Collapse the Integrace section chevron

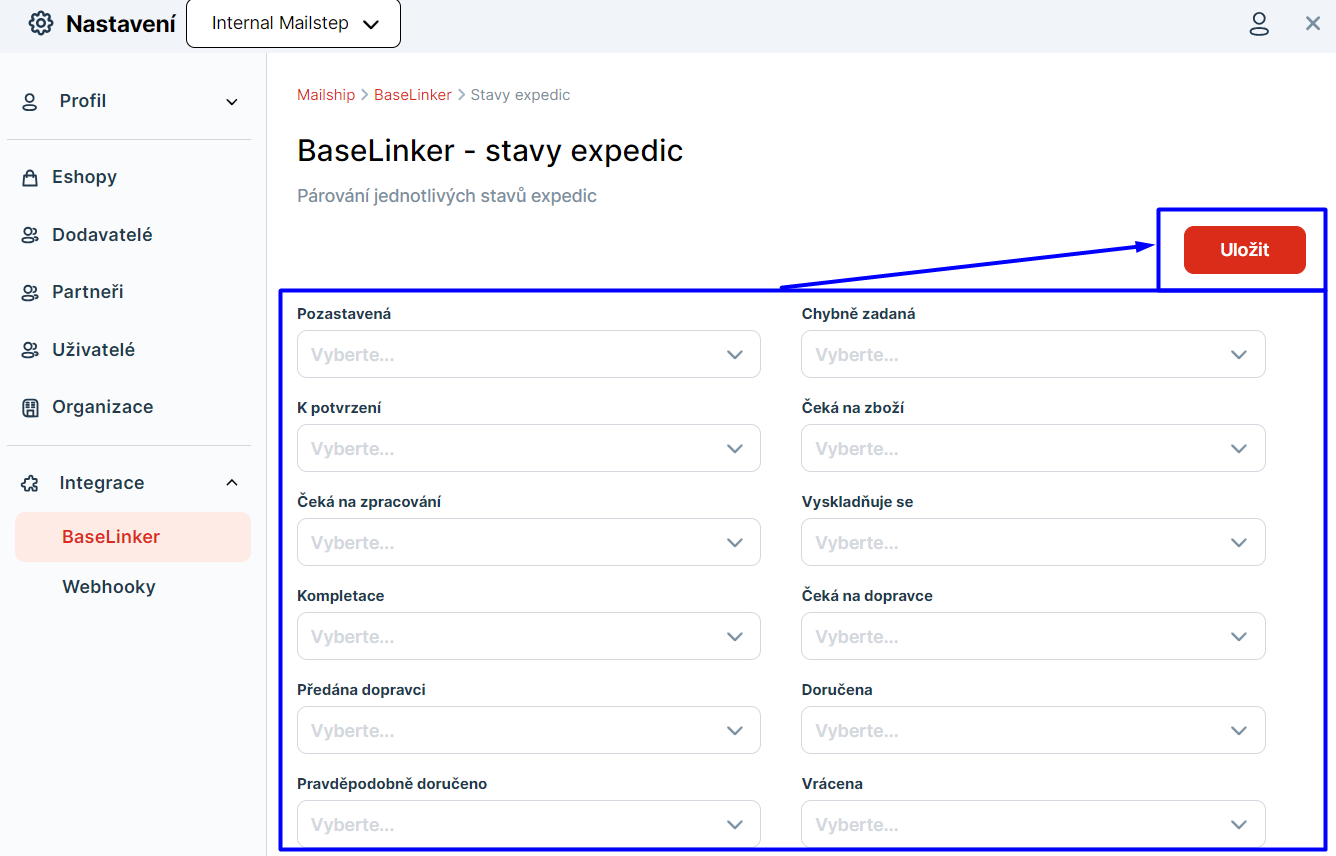point(232,483)
